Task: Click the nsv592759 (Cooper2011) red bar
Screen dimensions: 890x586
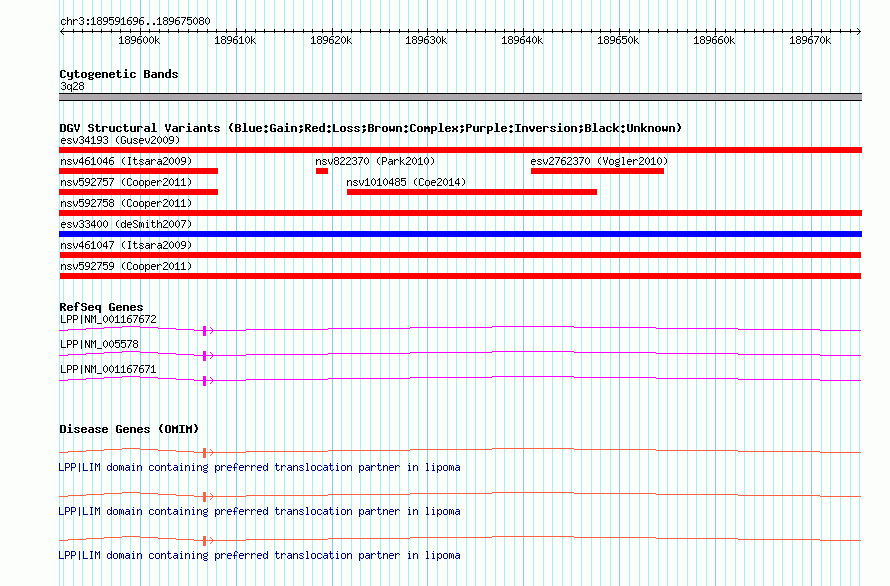Action: 460,276
